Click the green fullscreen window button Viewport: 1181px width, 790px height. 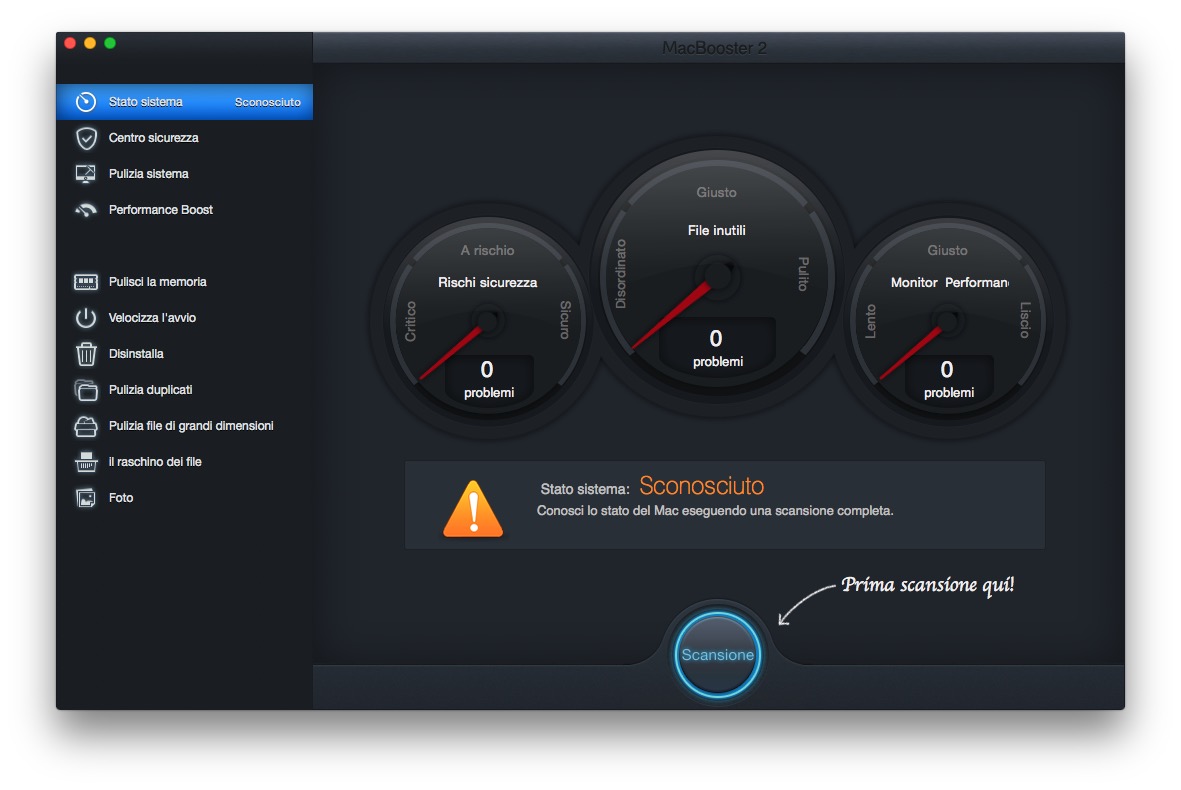[110, 43]
